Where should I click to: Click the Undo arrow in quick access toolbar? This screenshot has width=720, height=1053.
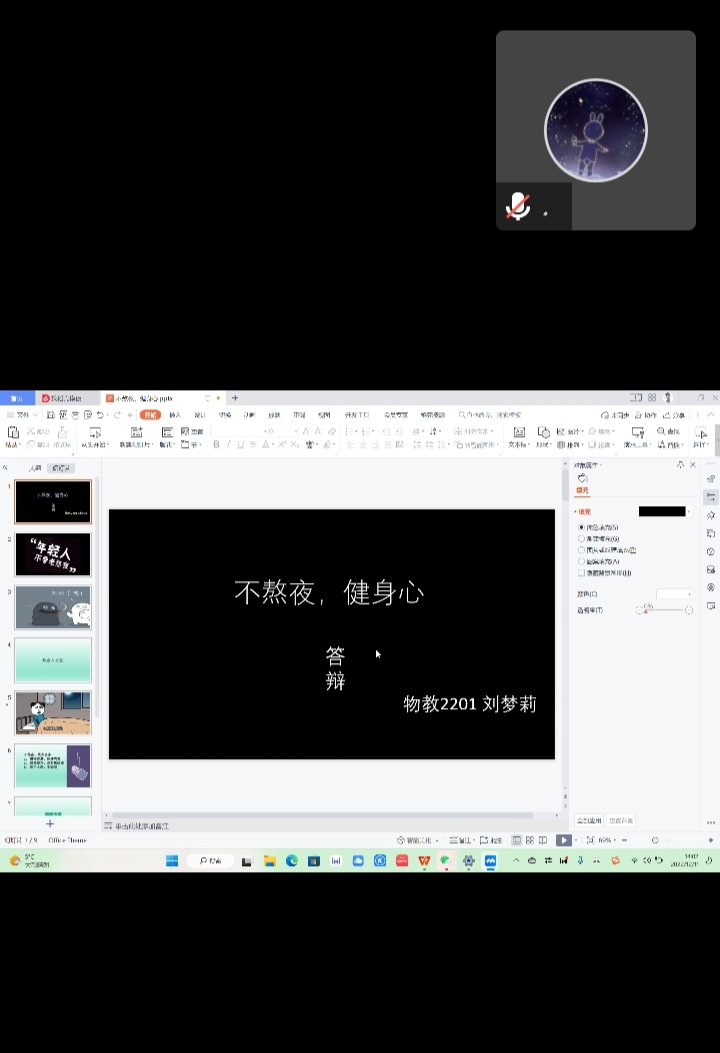point(100,414)
